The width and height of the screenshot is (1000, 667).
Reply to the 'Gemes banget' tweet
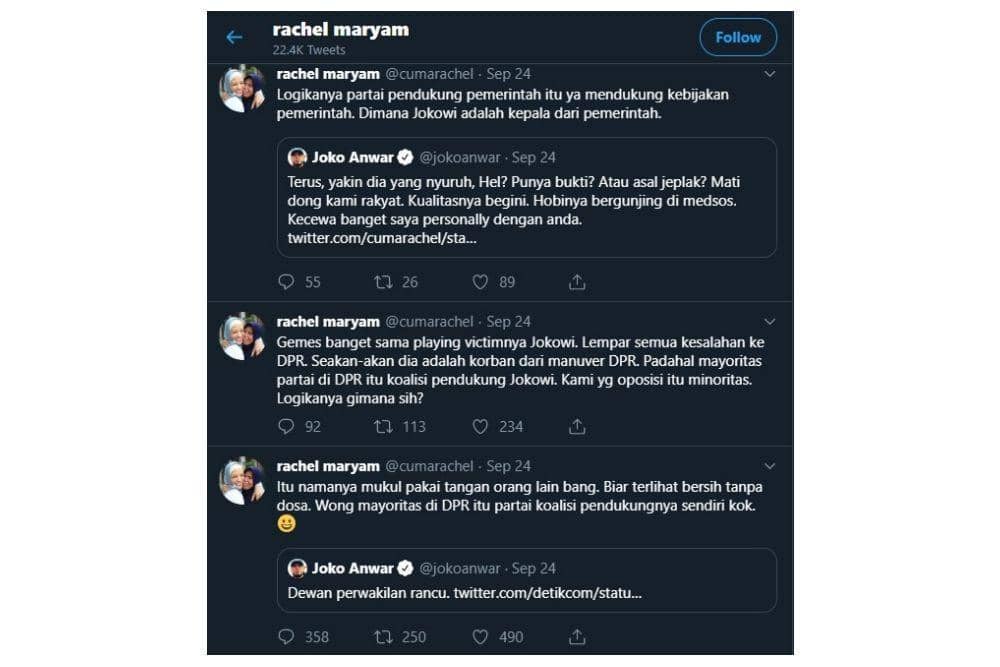pyautogui.click(x=287, y=427)
